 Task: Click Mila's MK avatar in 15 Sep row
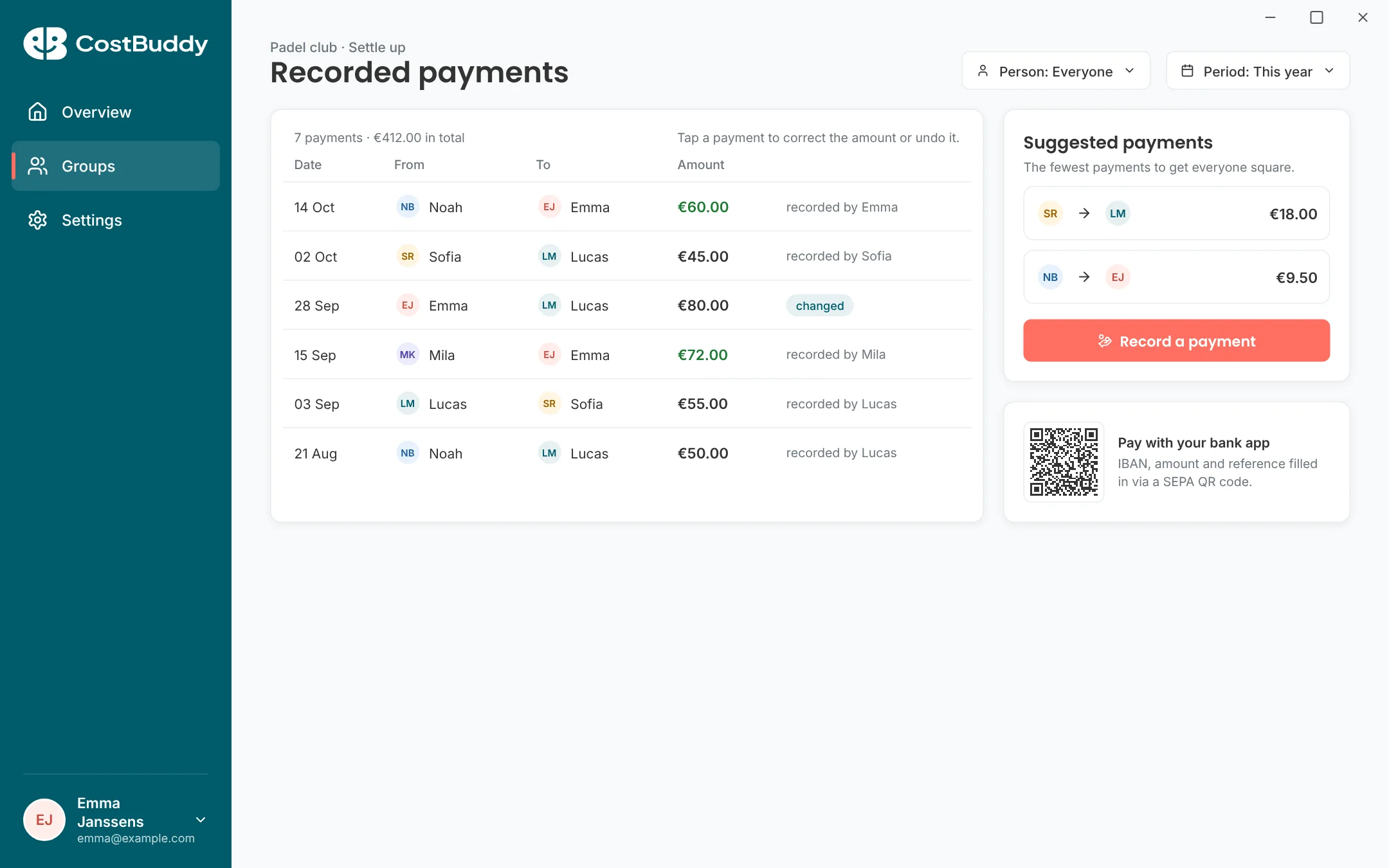pyautogui.click(x=408, y=355)
